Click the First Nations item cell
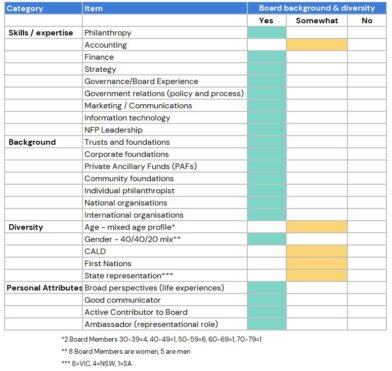392x371 pixels. click(x=165, y=264)
